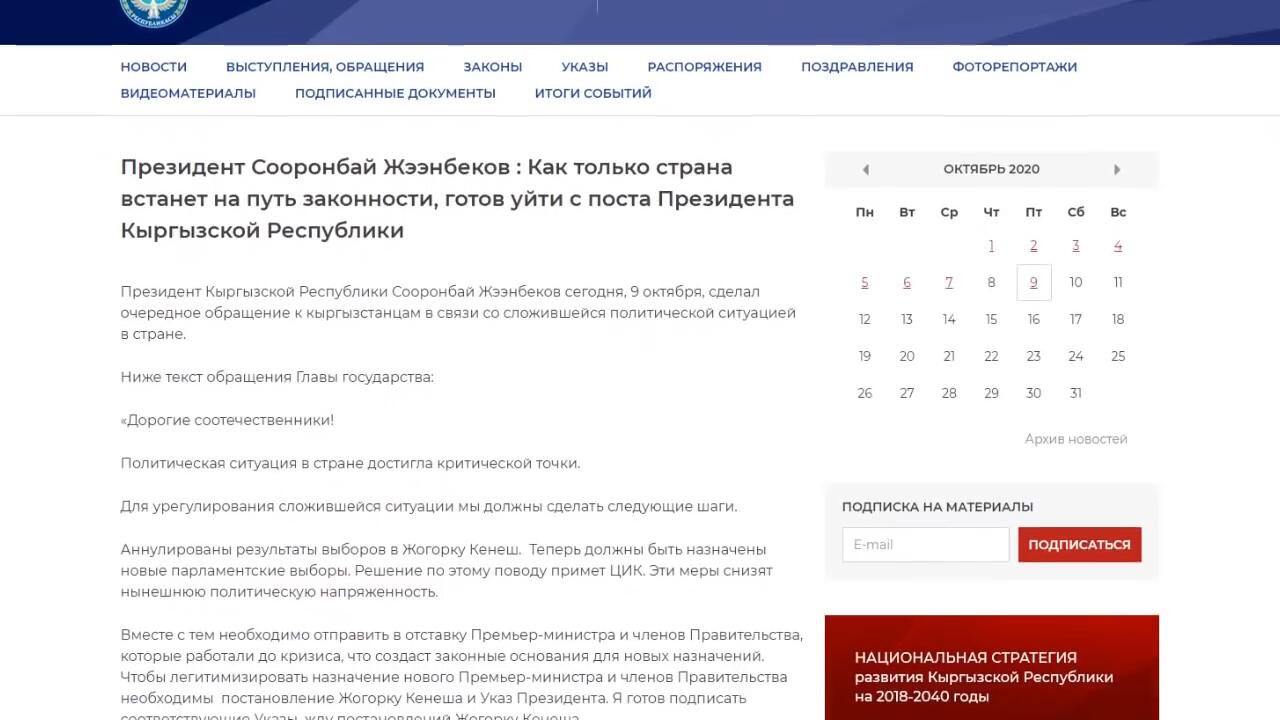Viewport: 1280px width, 720px height.
Task: Go to previous month in calendar
Action: [865, 170]
